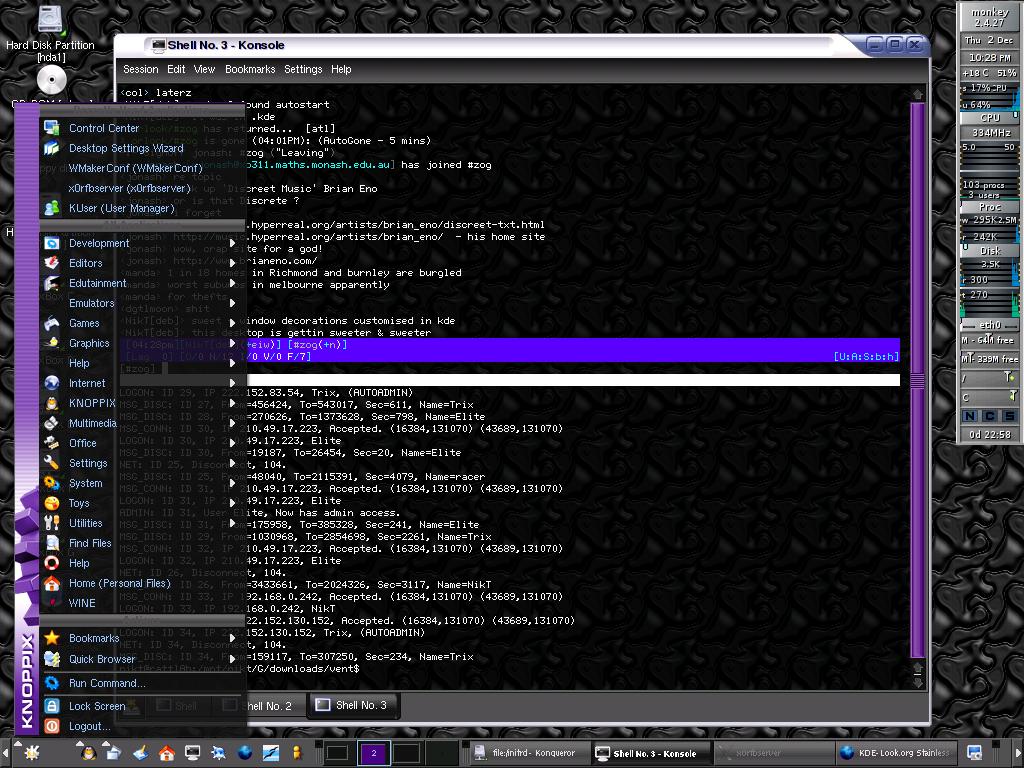Viewport: 1024px width, 768px height.
Task: Open the Home folder icon in the taskbar panel
Action: click(166, 752)
